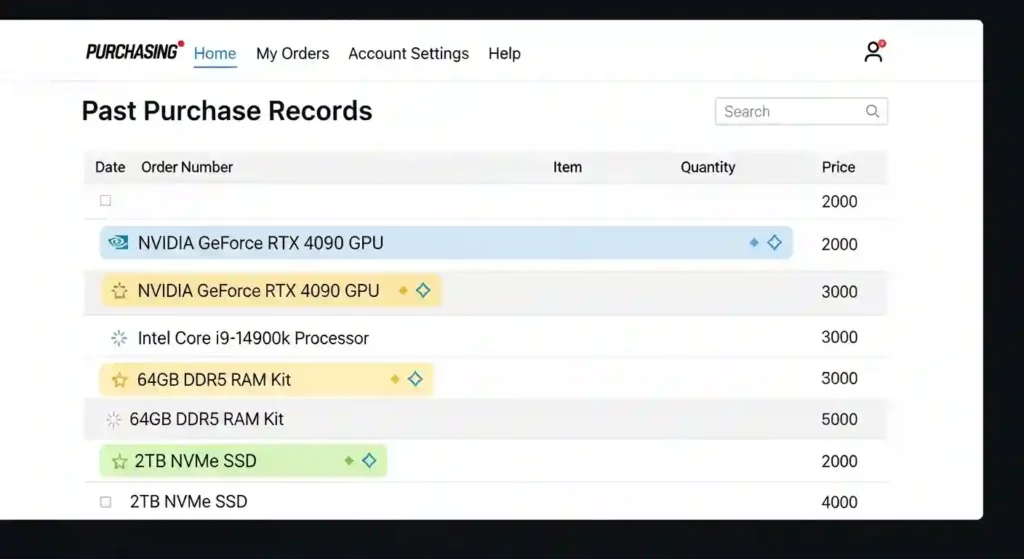Click the small filled diamond in the highlighted 64GB DDR5 row

394,379
